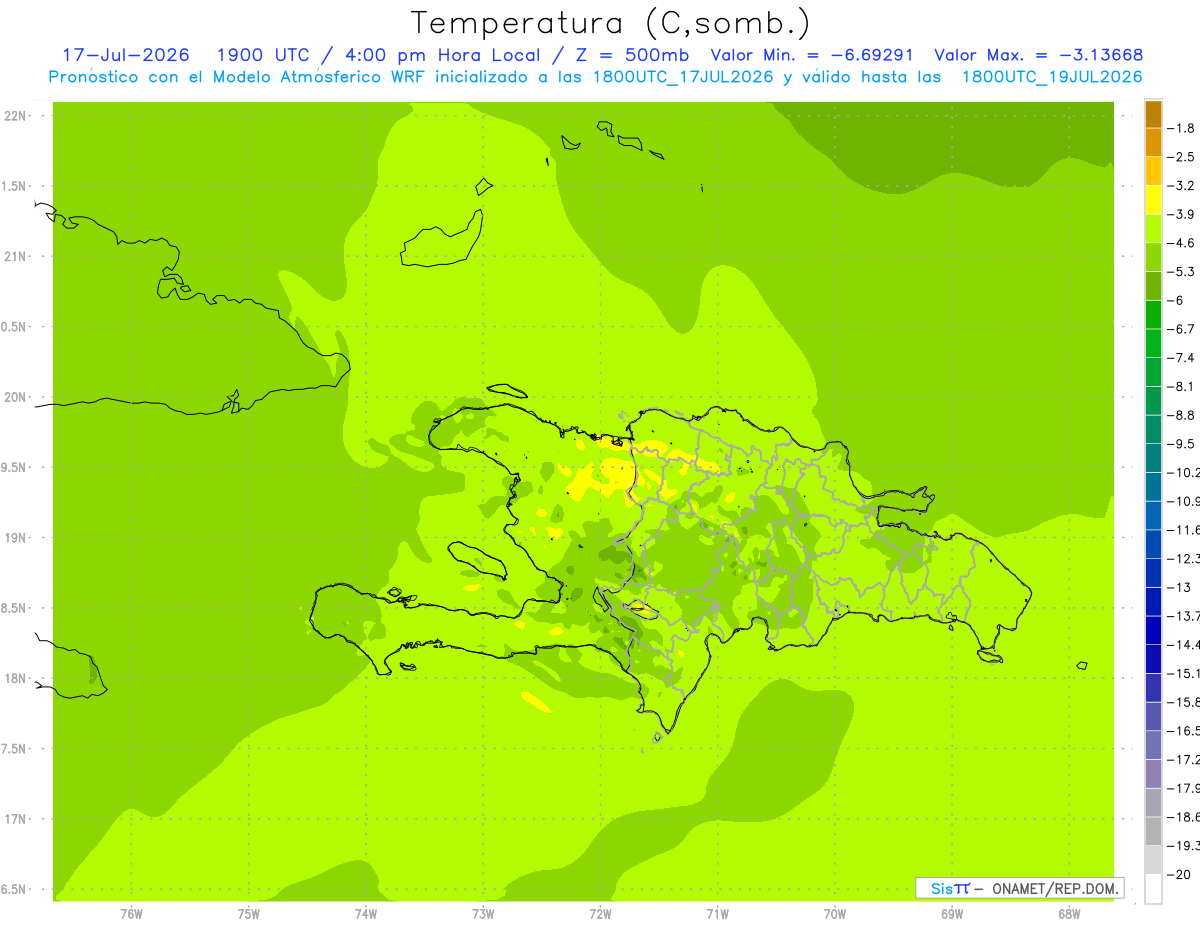Pick the yellow legend swatch between -3.2 and -3.9
This screenshot has width=1200, height=927.
point(1153,200)
